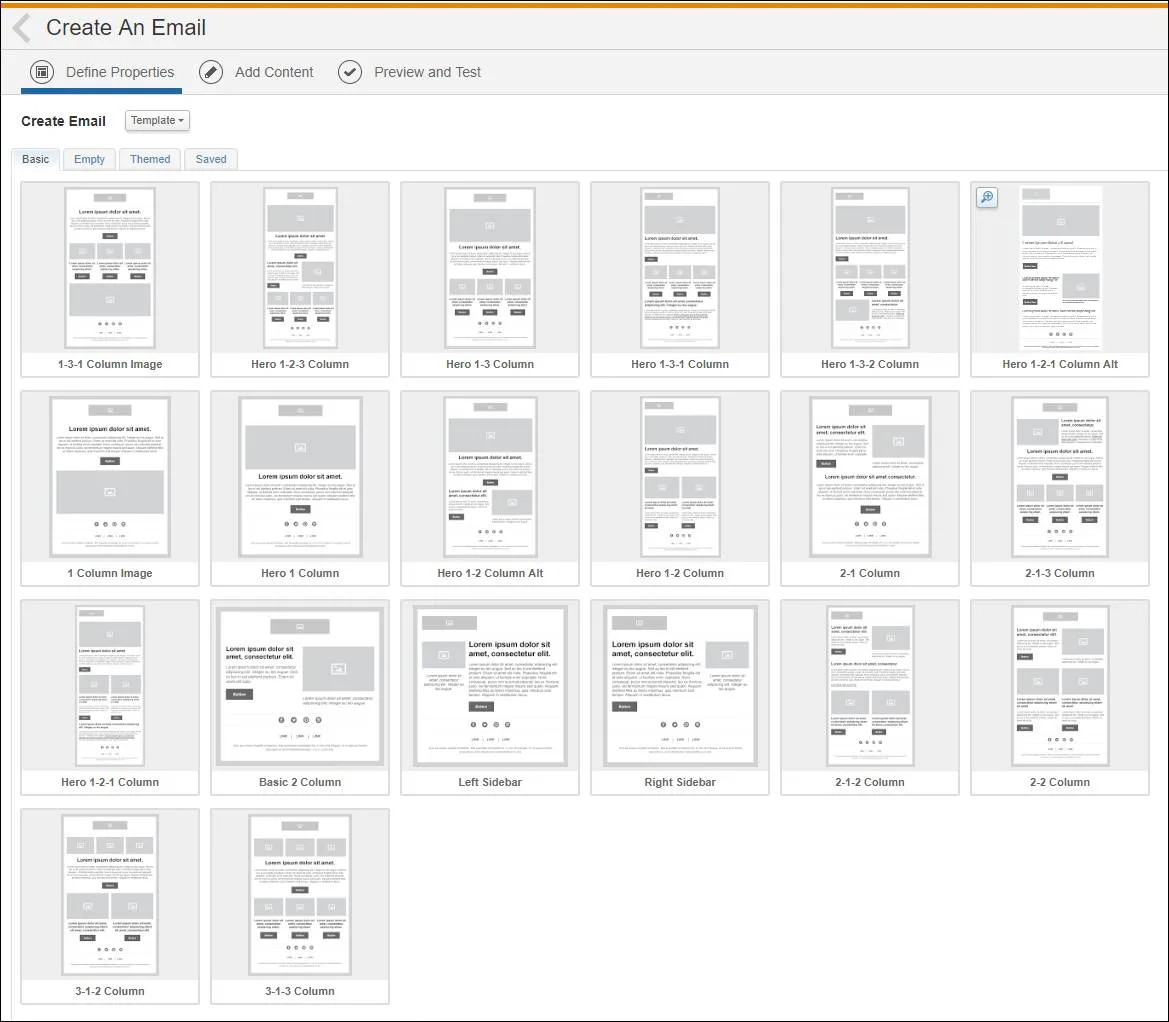This screenshot has height=1022, width=1169.
Task: Go back using the left chevron arrow
Action: pyautogui.click(x=22, y=28)
